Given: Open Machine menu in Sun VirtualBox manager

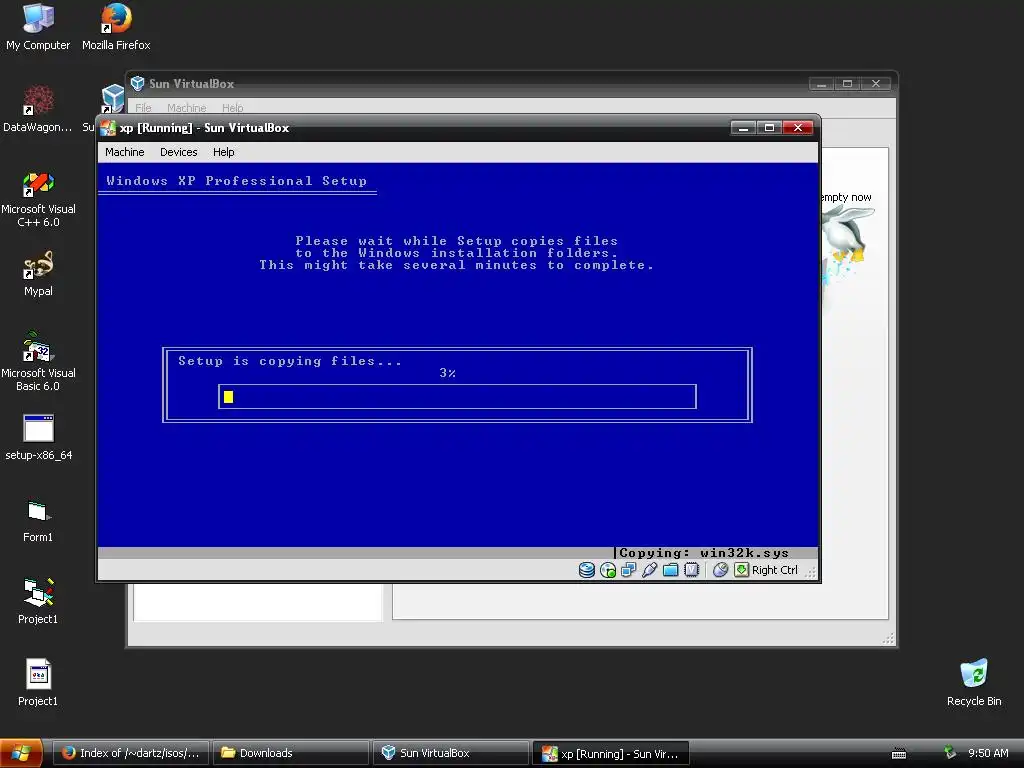Looking at the screenshot, I should pos(186,108).
